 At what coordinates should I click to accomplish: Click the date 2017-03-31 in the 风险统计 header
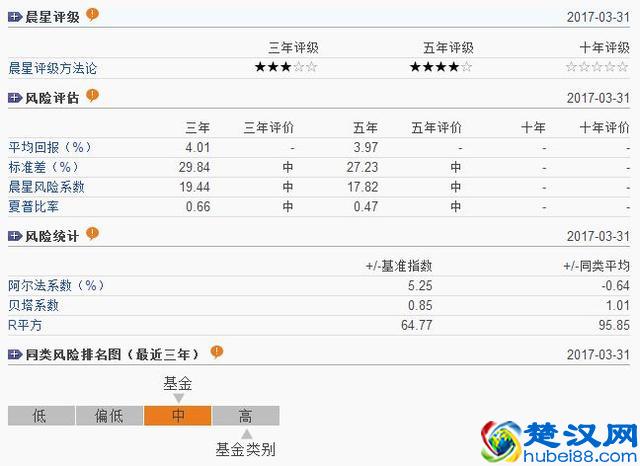[x=598, y=236]
